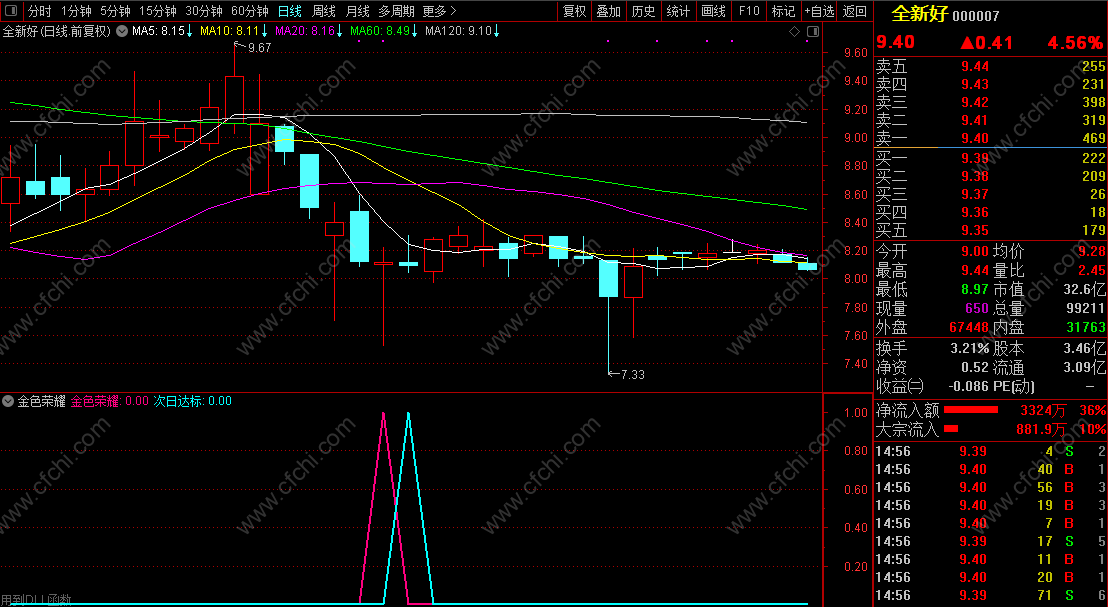Viewport: 1108px width, 607px height.
Task: Click the 返回 back button
Action: click(854, 11)
